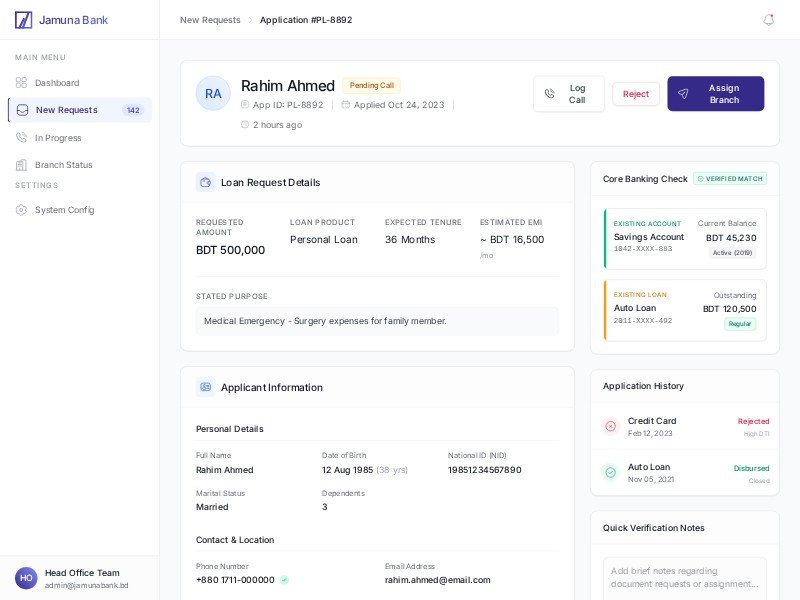Click the Verified Match badge
Viewport: 800px width, 600px height.
pos(730,179)
